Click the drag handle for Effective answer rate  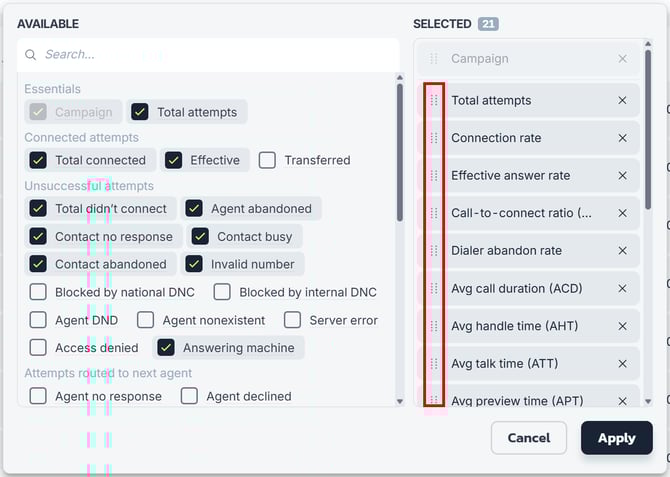(x=434, y=176)
